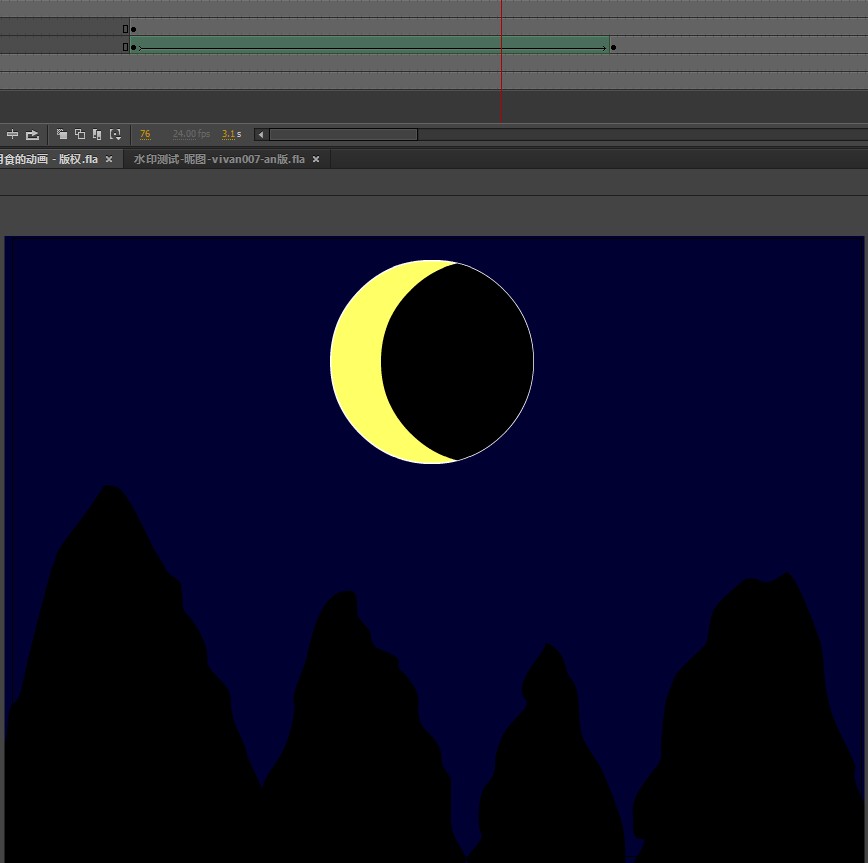Screen dimensions: 868x863
Task: Close the 版权.fla document tab
Action: click(x=109, y=159)
